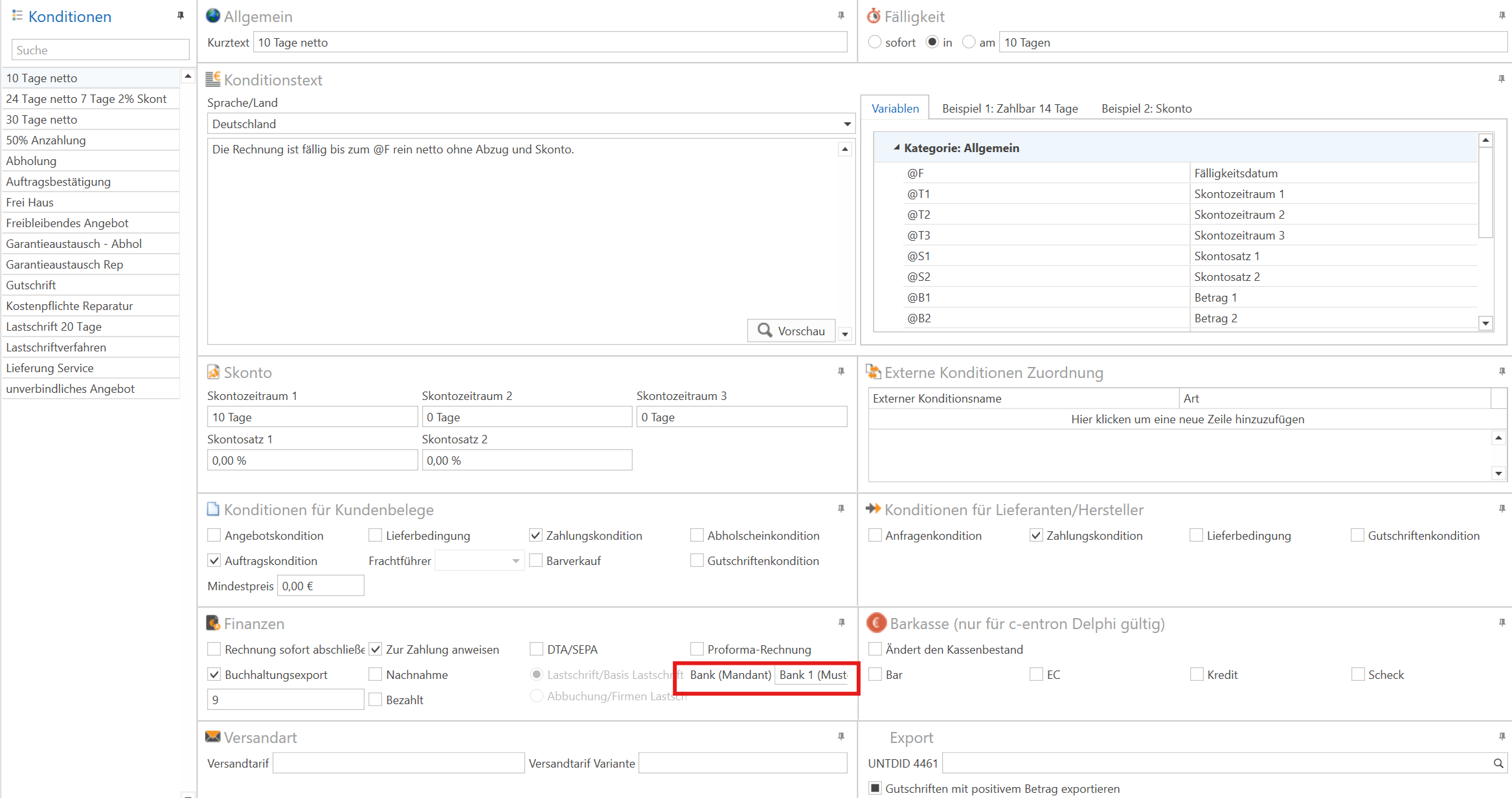This screenshot has height=798, width=1512.
Task: Click the down arrow below the condition text scrollbar
Action: (x=845, y=334)
